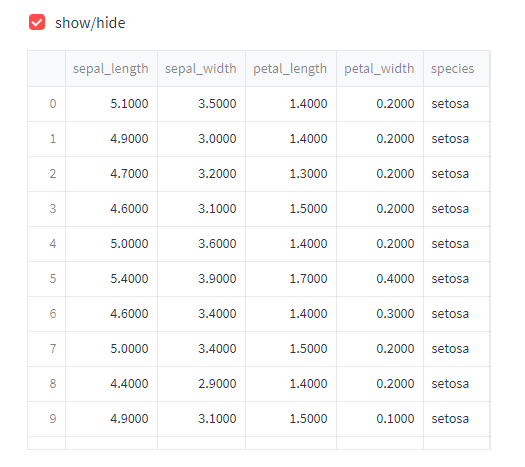The height and width of the screenshot is (467, 525).
Task: Click sepal_width value 3.1000 in row 3
Action: click(x=217, y=209)
